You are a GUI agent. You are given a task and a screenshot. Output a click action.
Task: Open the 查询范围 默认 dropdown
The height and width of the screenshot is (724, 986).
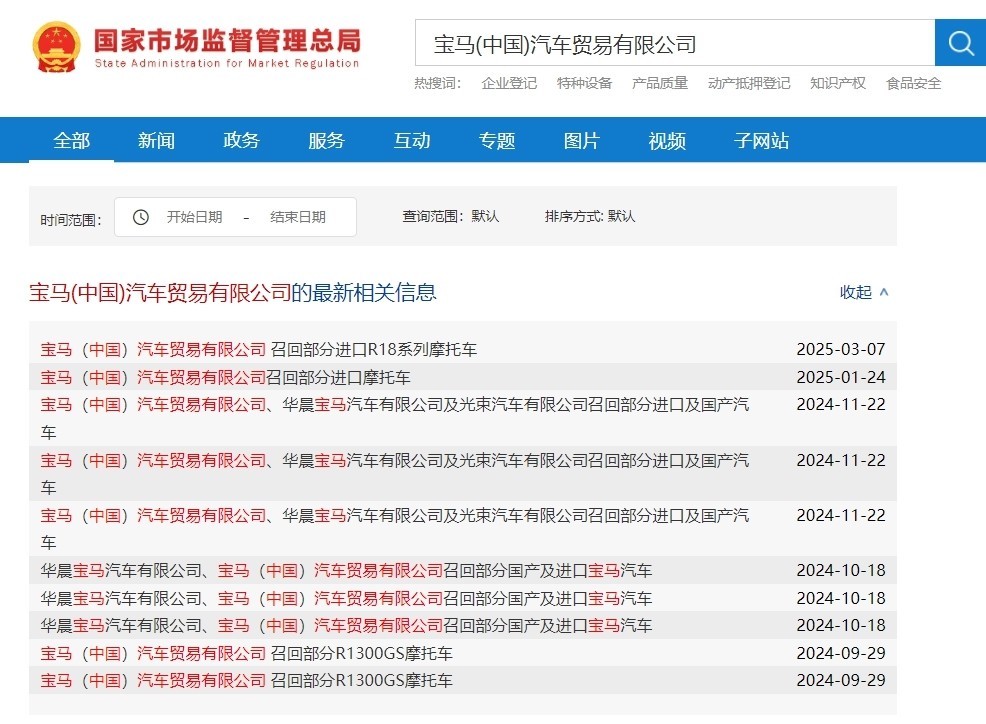coord(451,216)
